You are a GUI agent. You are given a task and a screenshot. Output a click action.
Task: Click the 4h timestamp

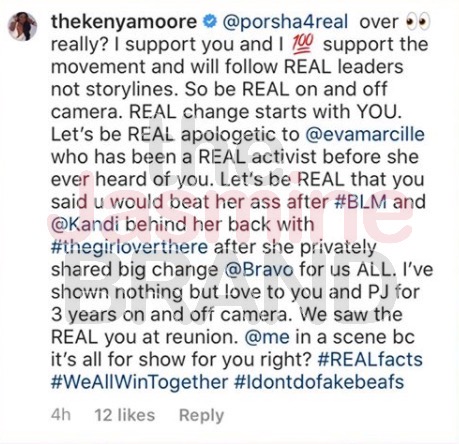[61, 415]
